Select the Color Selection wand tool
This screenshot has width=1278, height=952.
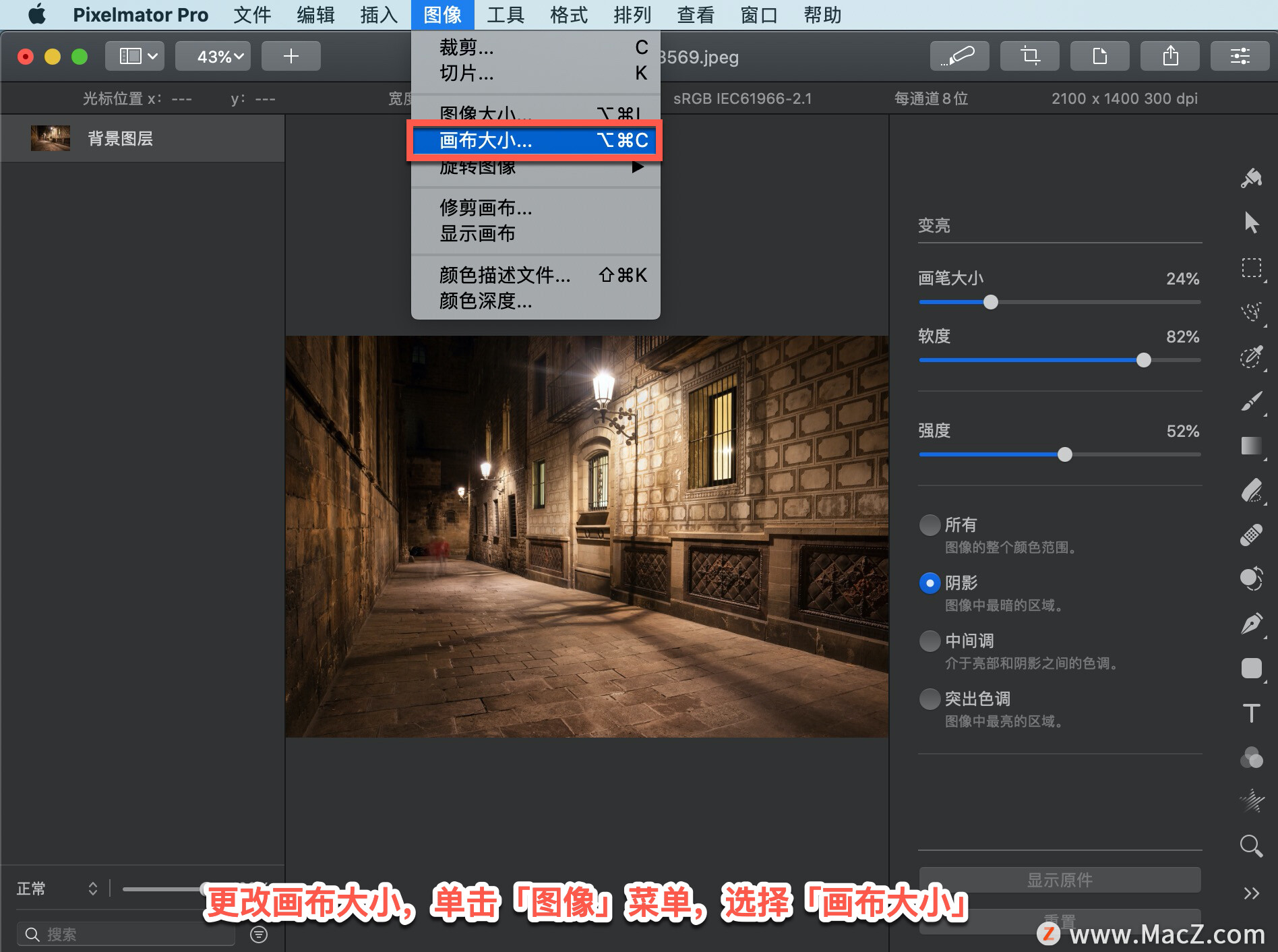[x=1252, y=357]
